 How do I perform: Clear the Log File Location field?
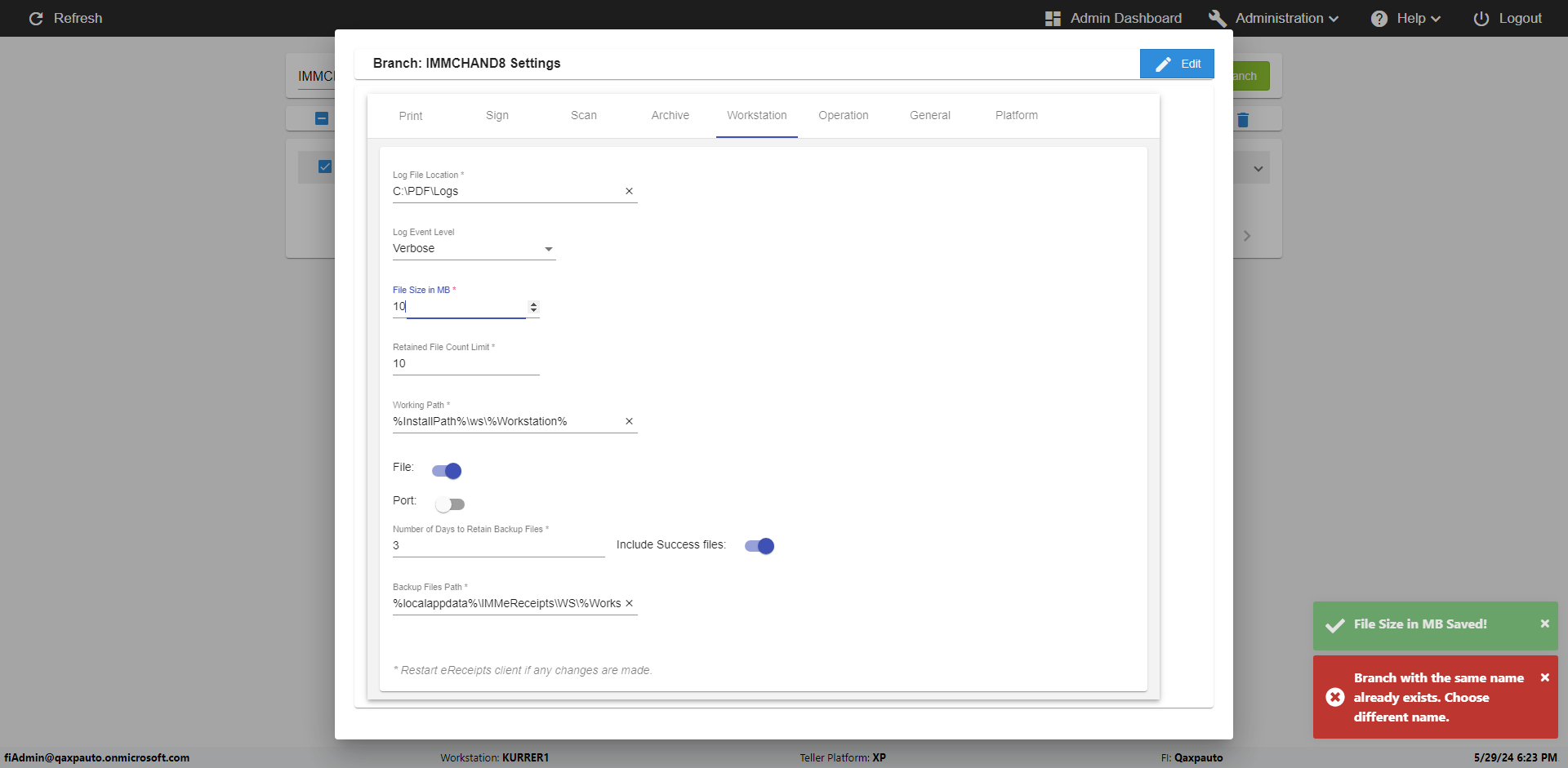coord(629,191)
